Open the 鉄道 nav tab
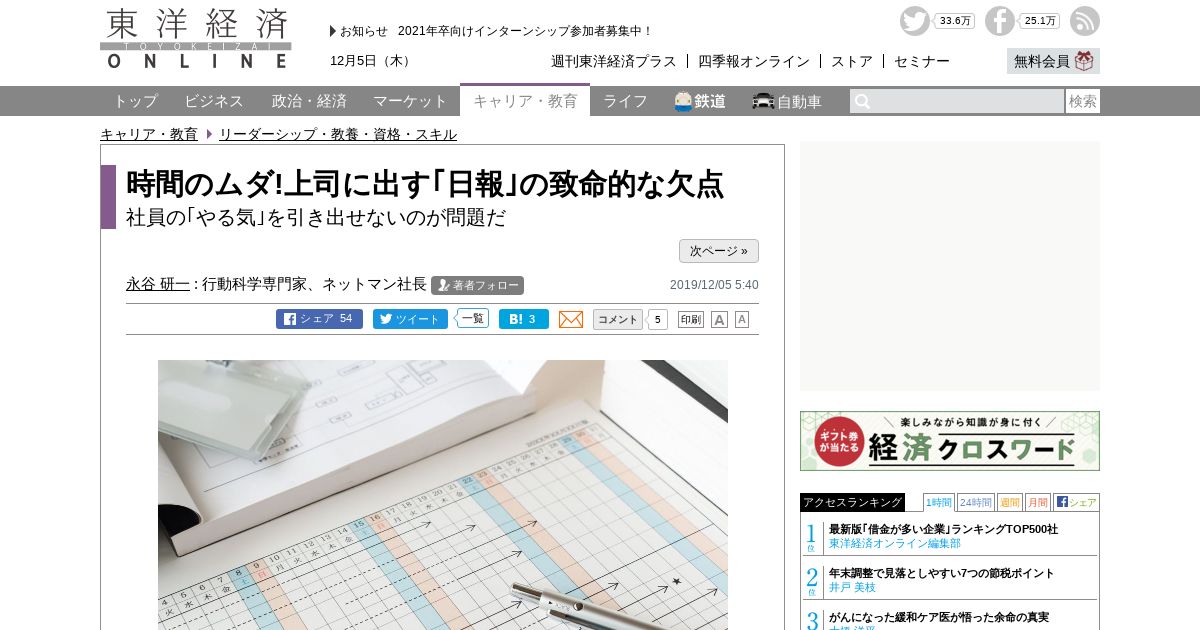Screen dimensions: 1200x630 click(700, 101)
